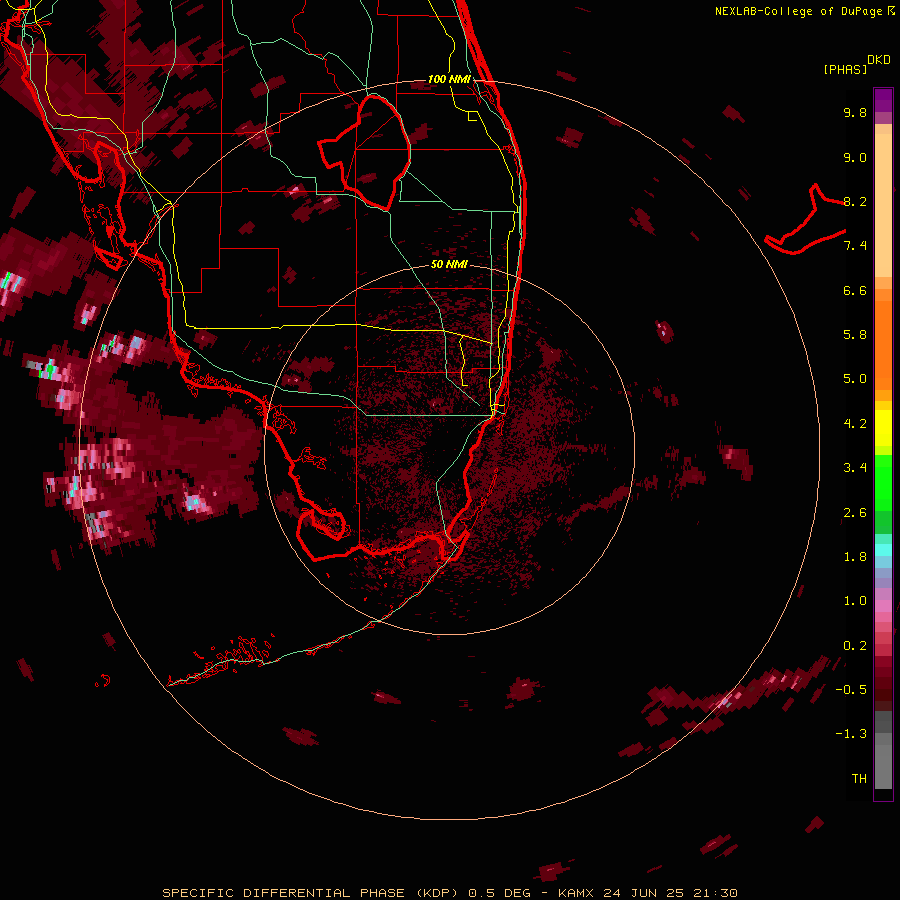Click the -1.3 value on the color scale

pos(851,734)
